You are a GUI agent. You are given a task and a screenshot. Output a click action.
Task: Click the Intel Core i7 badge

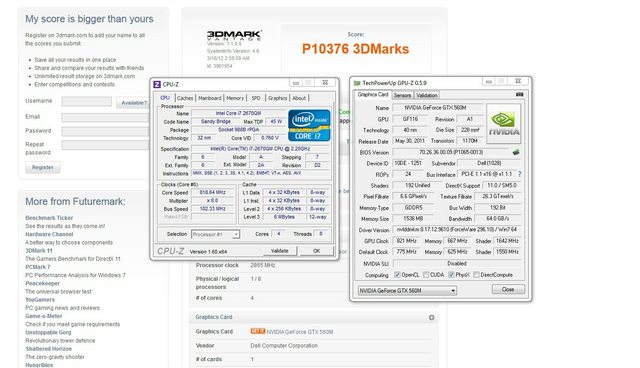tap(309, 125)
